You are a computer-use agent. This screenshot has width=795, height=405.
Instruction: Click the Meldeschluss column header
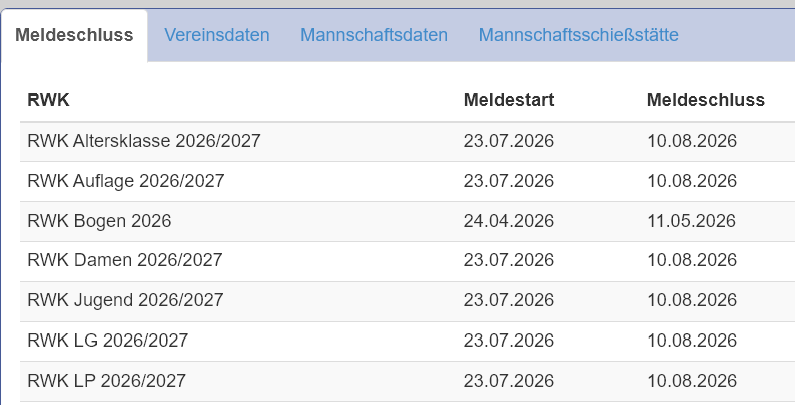click(x=705, y=100)
